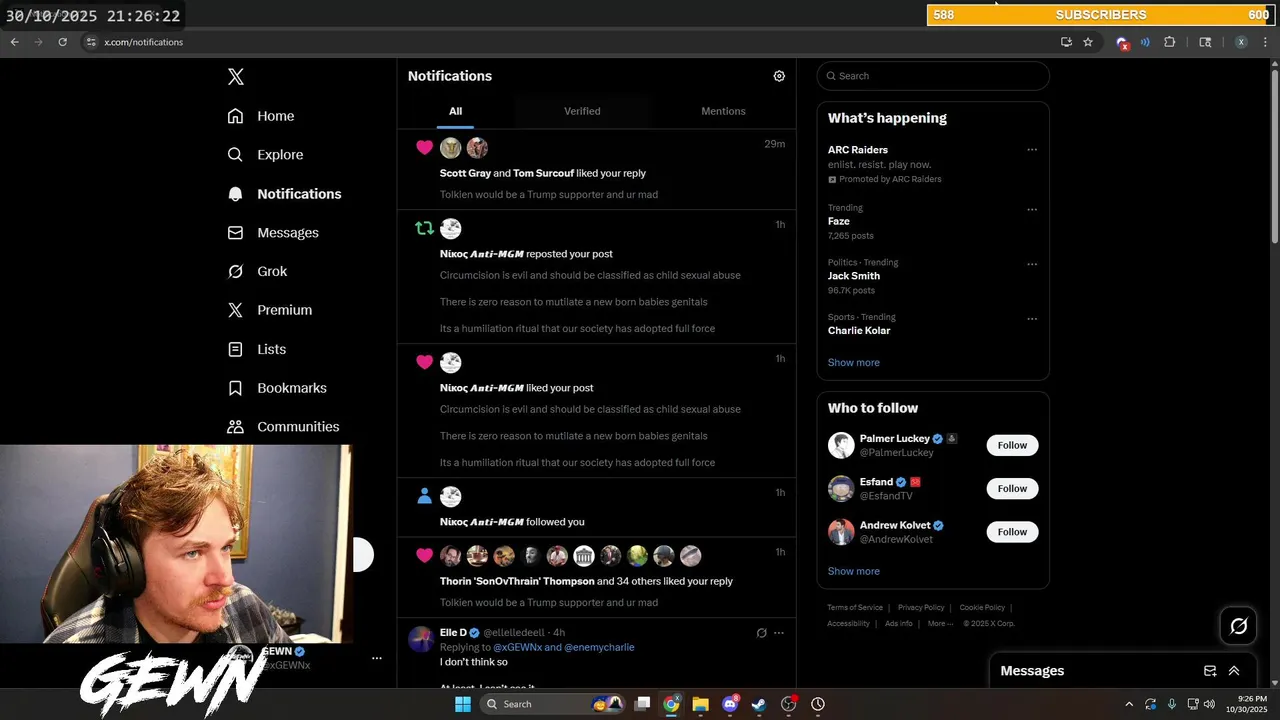1280x720 pixels.
Task: Bookmark this page with star icon
Action: (1088, 42)
